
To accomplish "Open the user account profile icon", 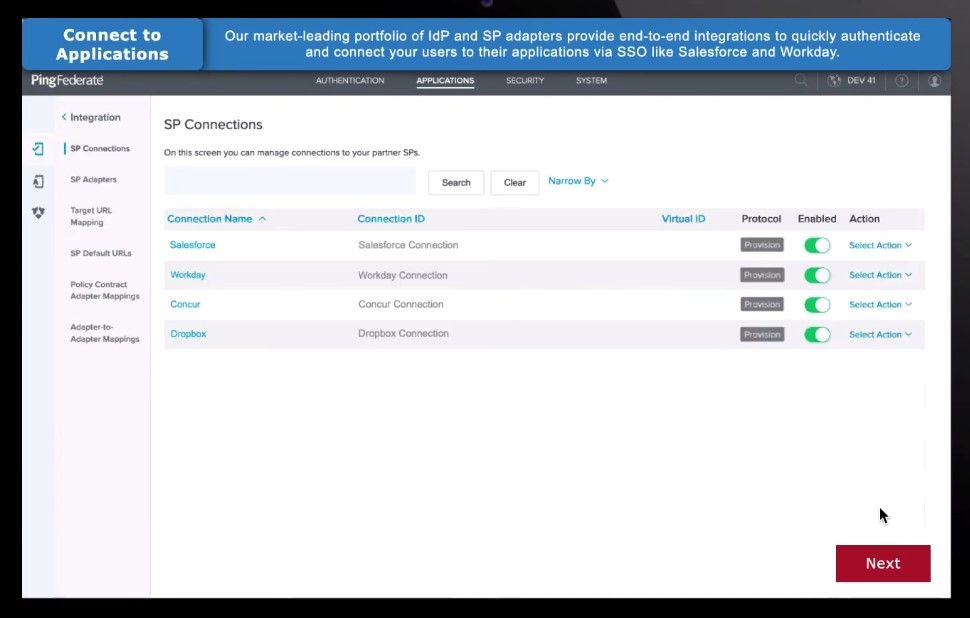I will pos(935,80).
